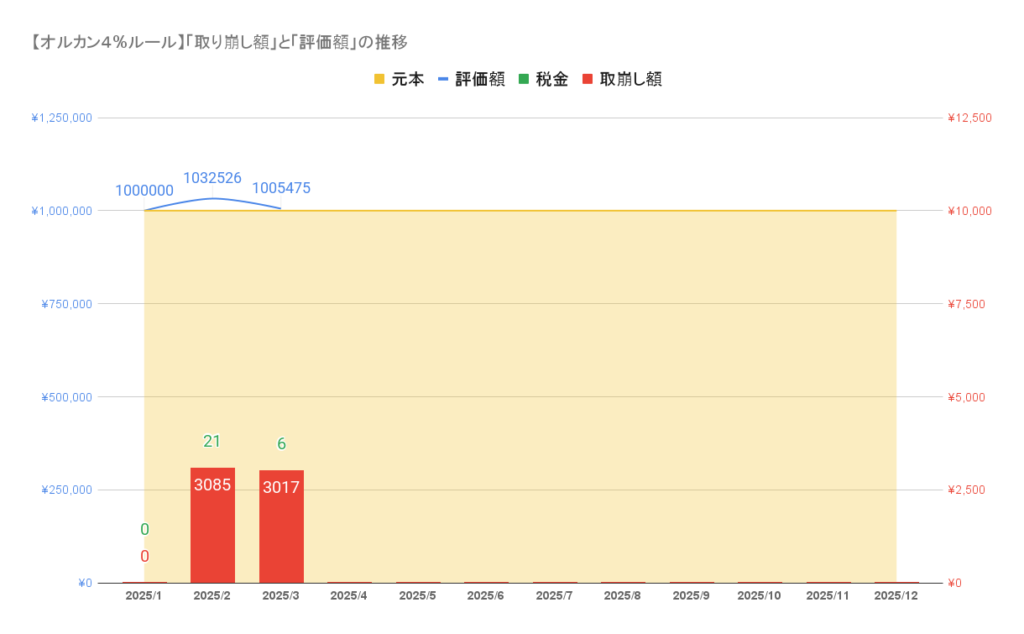Click the 2025/8 axis label

coord(622,596)
